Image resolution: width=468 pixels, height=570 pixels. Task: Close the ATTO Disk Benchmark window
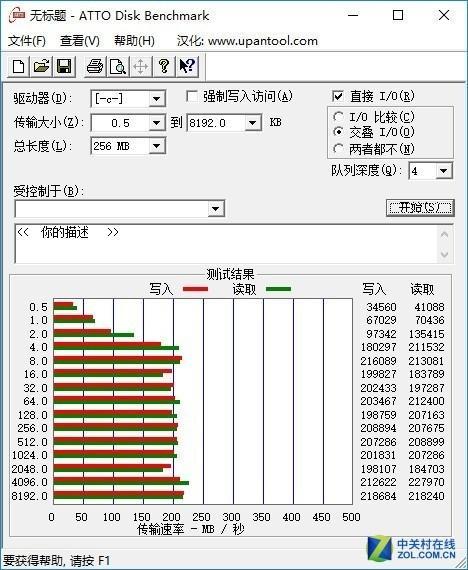pyautogui.click(x=444, y=15)
